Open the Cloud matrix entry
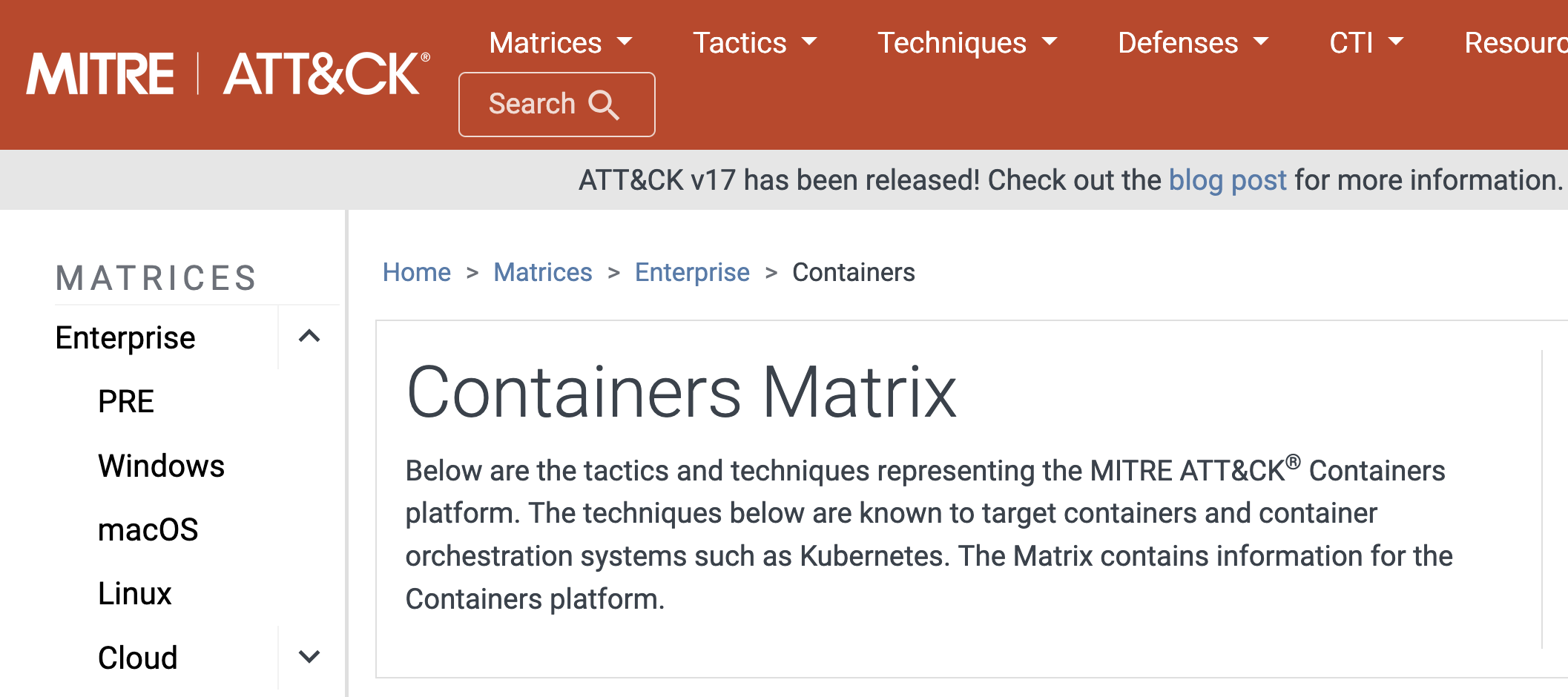 coord(138,658)
